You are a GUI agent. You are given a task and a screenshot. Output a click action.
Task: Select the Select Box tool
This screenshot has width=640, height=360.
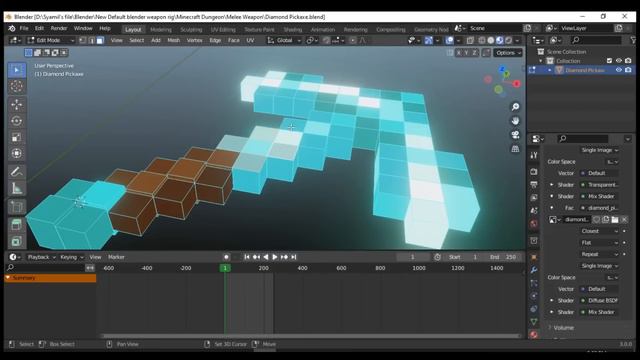17,70
